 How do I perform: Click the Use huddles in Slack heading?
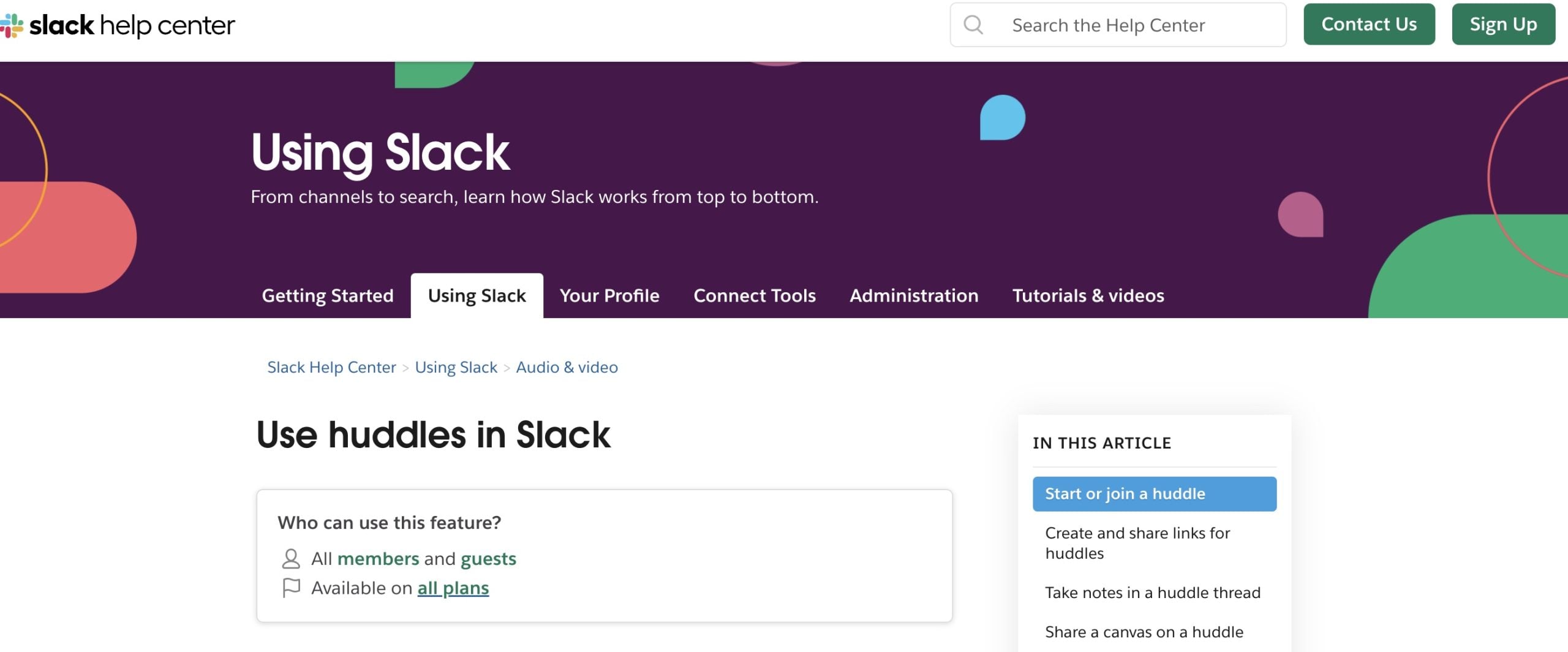(x=433, y=434)
